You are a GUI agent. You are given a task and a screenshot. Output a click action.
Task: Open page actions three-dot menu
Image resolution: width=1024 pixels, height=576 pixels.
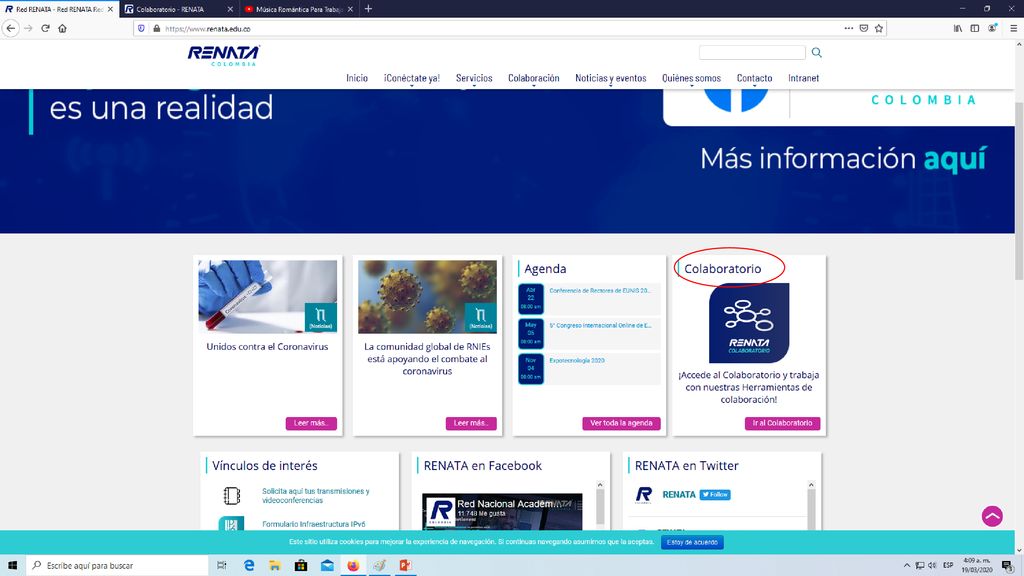(x=848, y=28)
